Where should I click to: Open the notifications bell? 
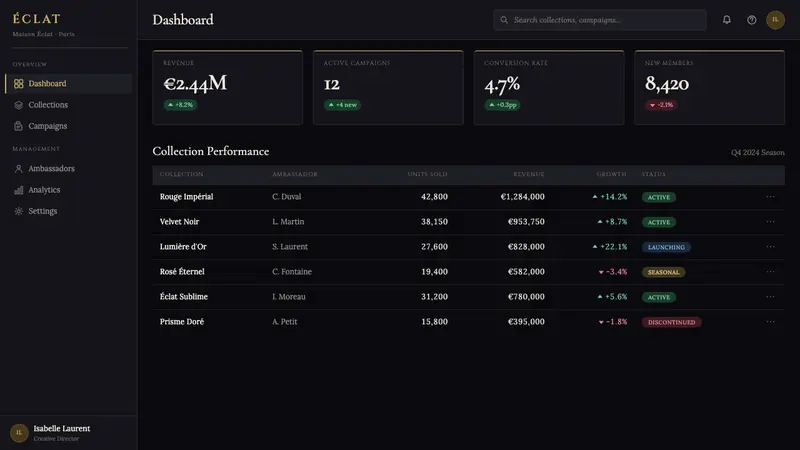[727, 20]
